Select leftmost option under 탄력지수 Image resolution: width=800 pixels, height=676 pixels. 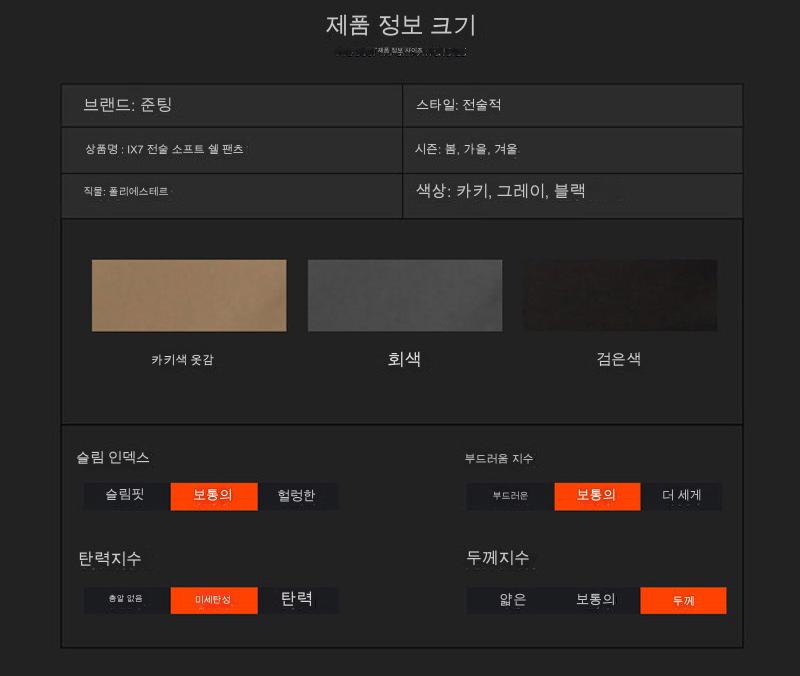pos(126,600)
